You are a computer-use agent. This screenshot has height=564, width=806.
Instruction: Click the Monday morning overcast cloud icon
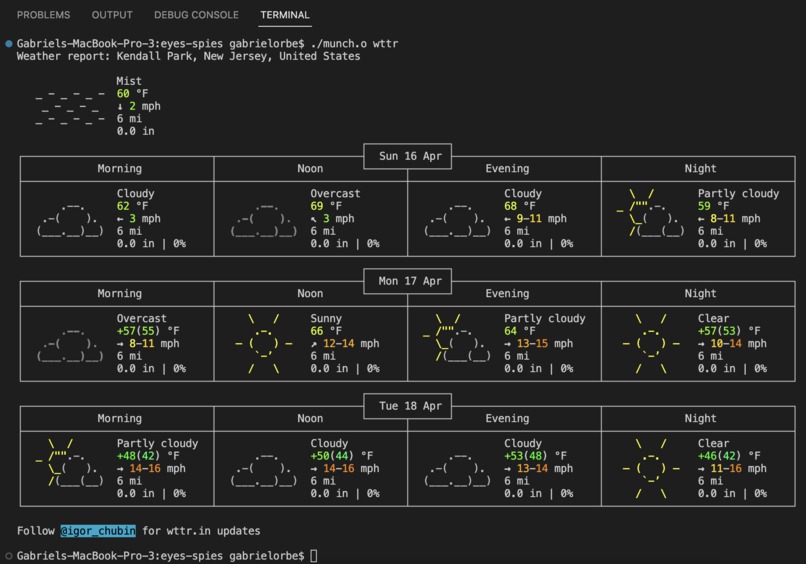click(x=70, y=344)
